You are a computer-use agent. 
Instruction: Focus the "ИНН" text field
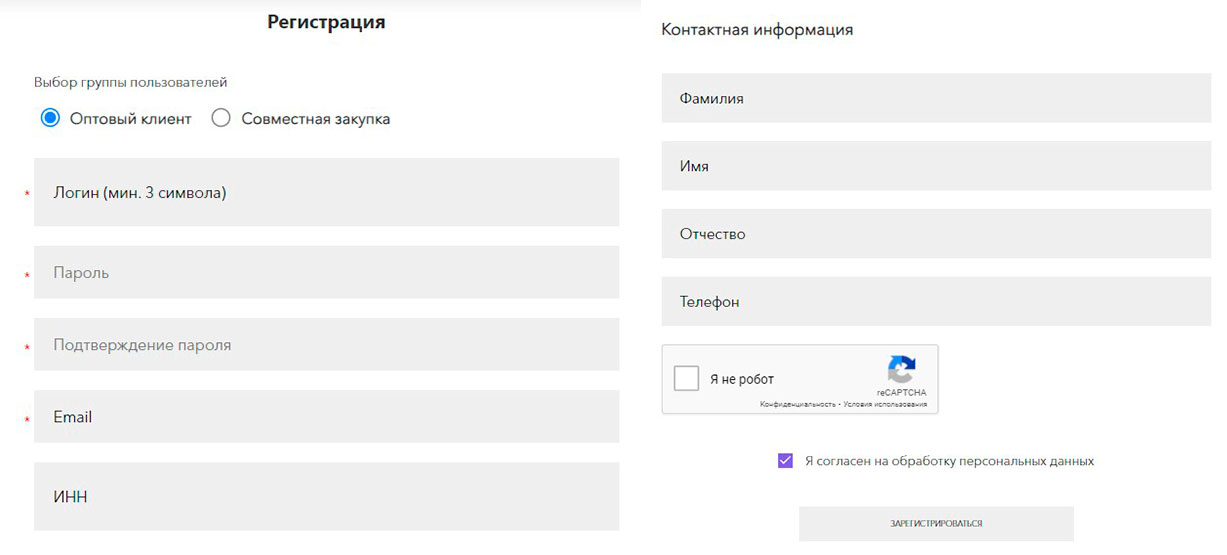(x=326, y=496)
